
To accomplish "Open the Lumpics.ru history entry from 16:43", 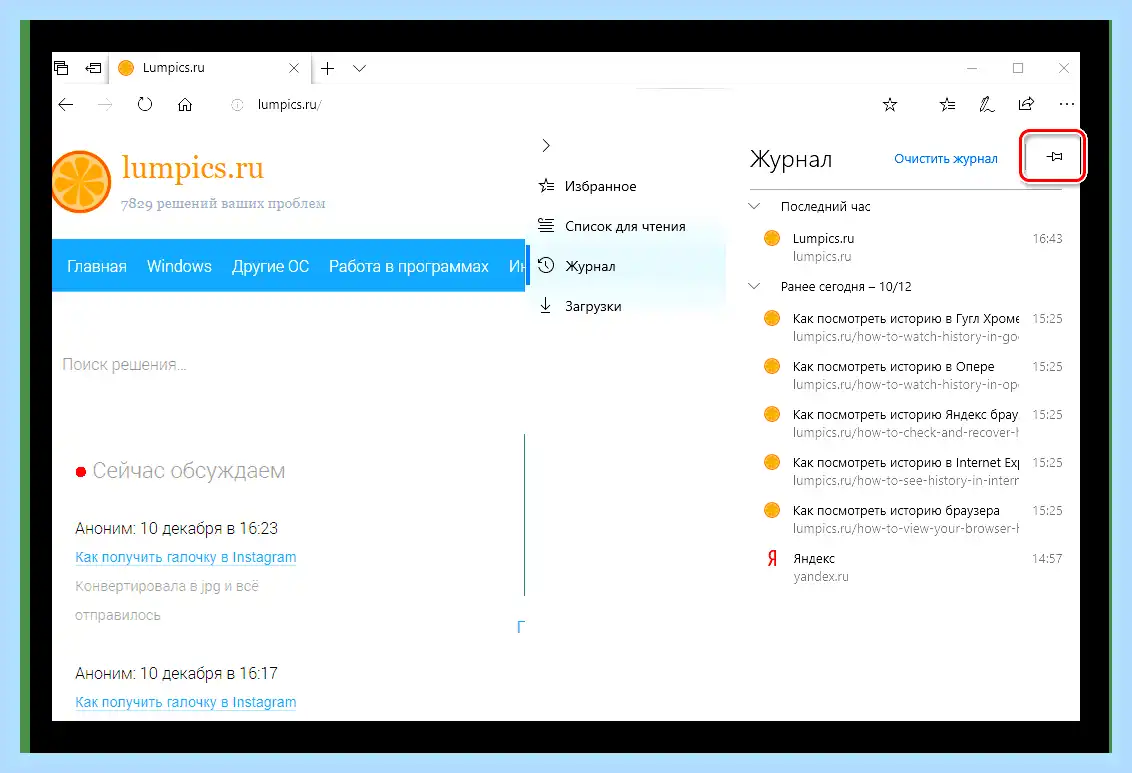I will [x=913, y=247].
